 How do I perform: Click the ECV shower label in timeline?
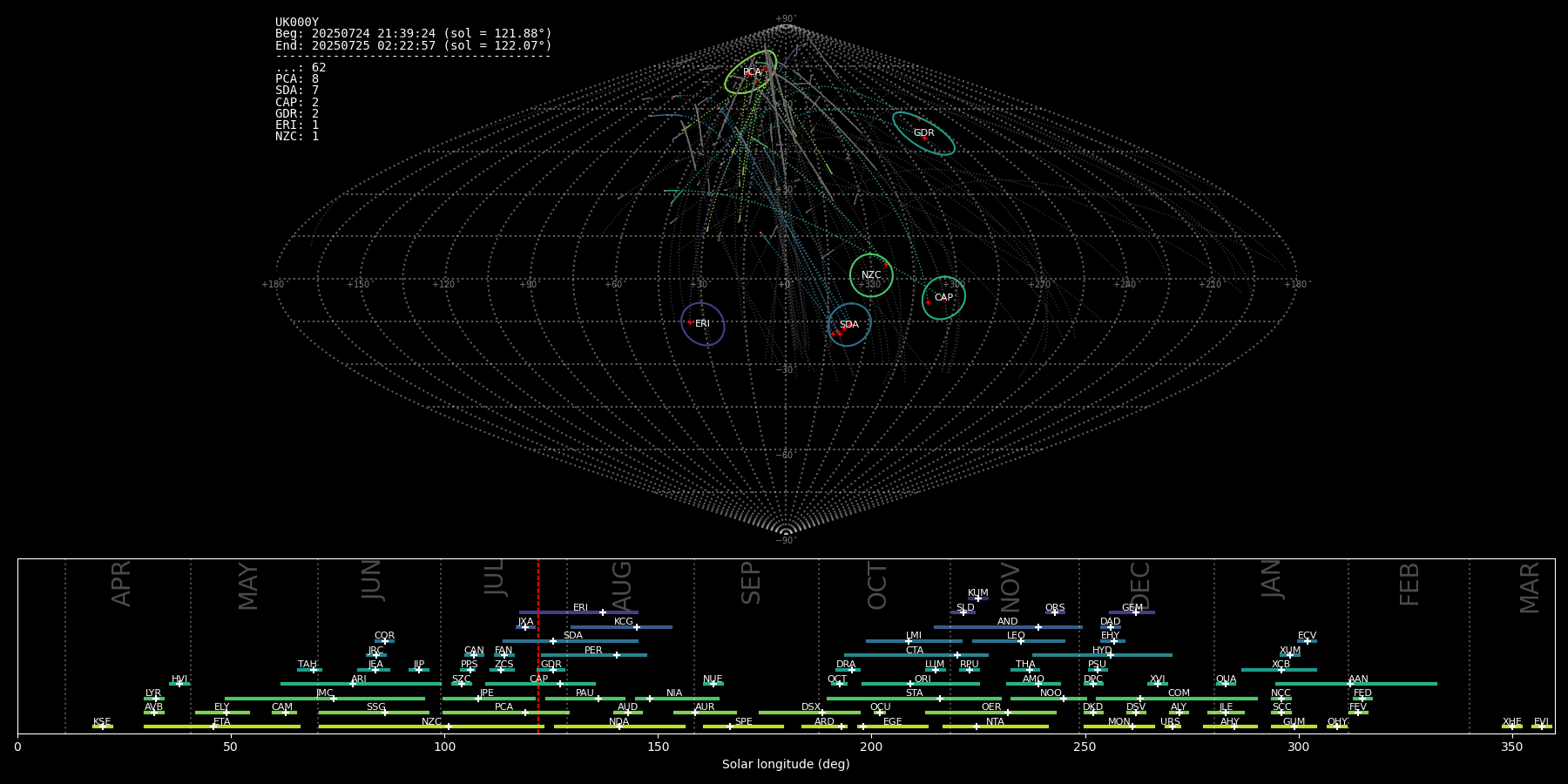tap(1307, 636)
